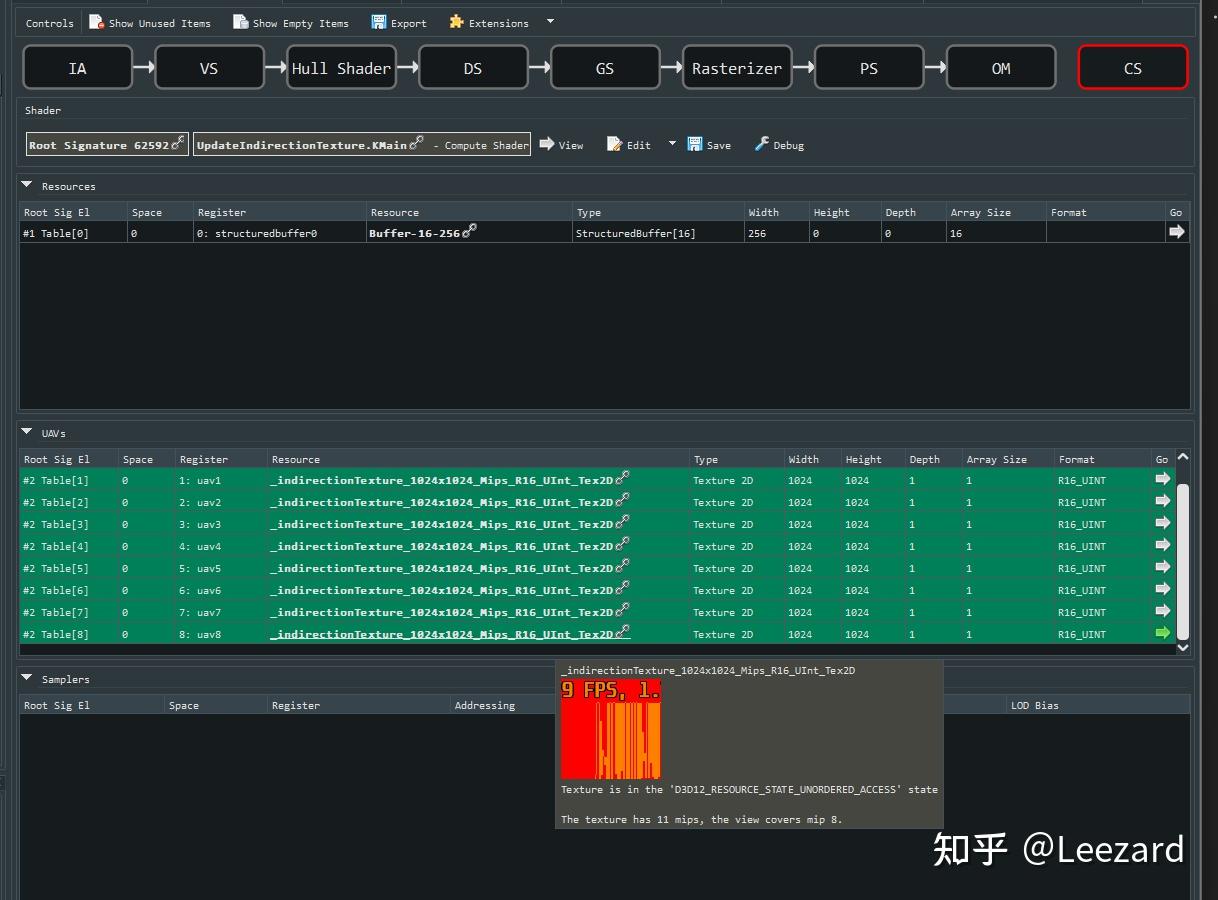The width and height of the screenshot is (1218, 900).
Task: Select the PS pipeline stage
Action: [x=868, y=68]
